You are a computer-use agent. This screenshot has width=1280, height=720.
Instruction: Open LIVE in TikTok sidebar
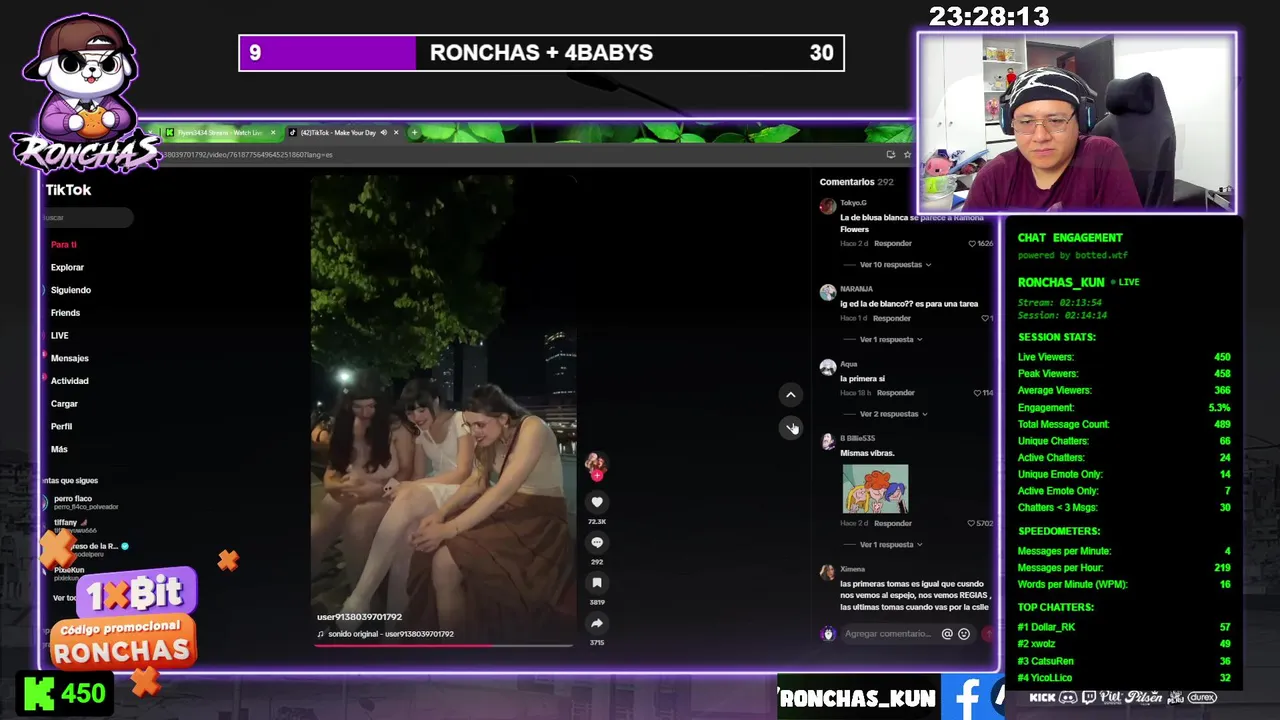[x=60, y=336]
